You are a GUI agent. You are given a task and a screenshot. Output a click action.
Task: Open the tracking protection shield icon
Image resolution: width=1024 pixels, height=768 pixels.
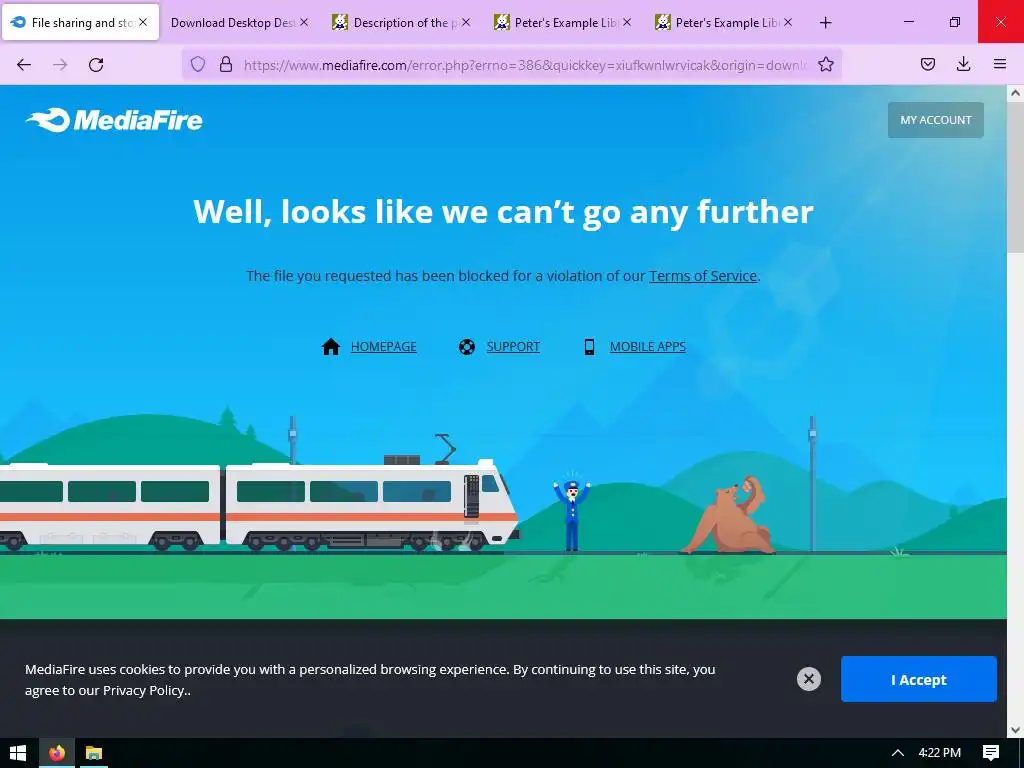(x=198, y=64)
